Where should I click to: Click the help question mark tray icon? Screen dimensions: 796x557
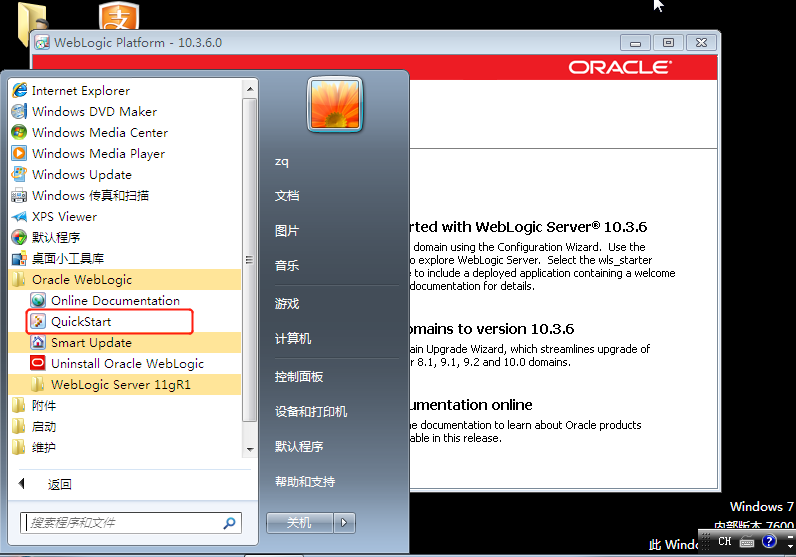pyautogui.click(x=769, y=541)
